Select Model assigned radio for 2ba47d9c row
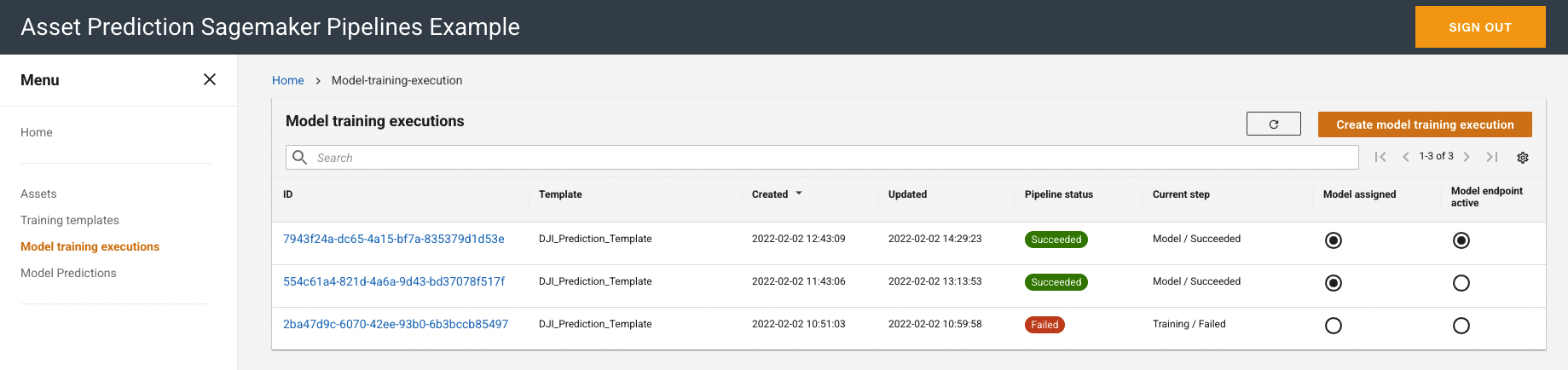The width and height of the screenshot is (1568, 370). pyautogui.click(x=1334, y=326)
